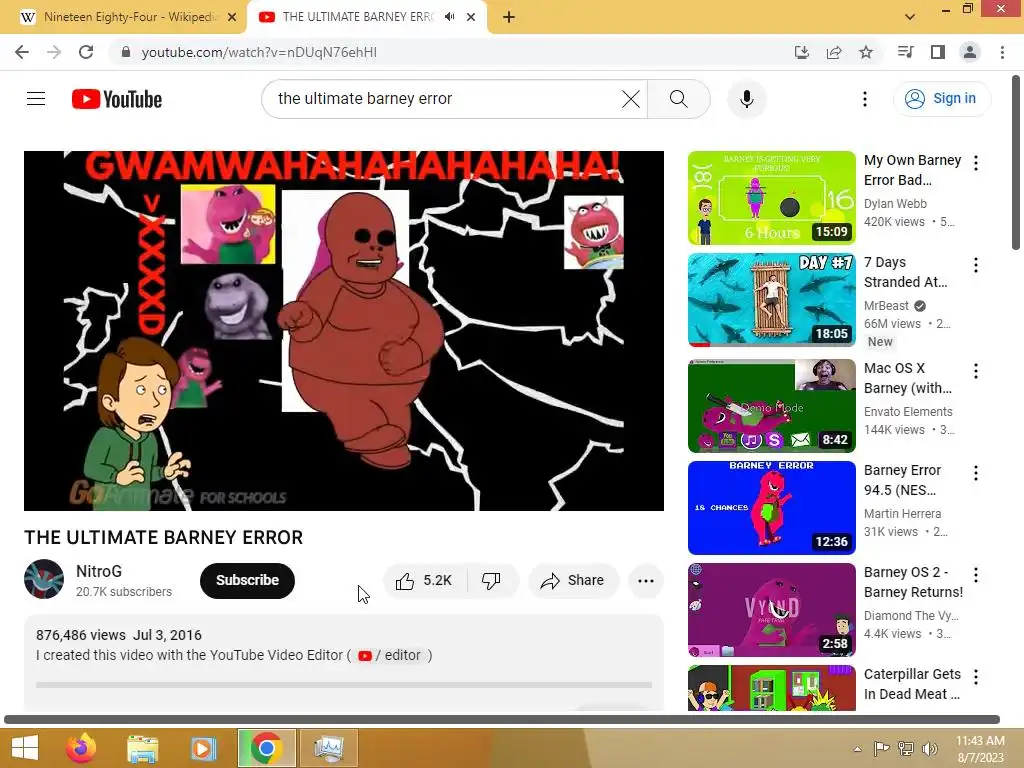Open options menu for Barney Error 94.5
The height and width of the screenshot is (768, 1024).
(x=976, y=473)
